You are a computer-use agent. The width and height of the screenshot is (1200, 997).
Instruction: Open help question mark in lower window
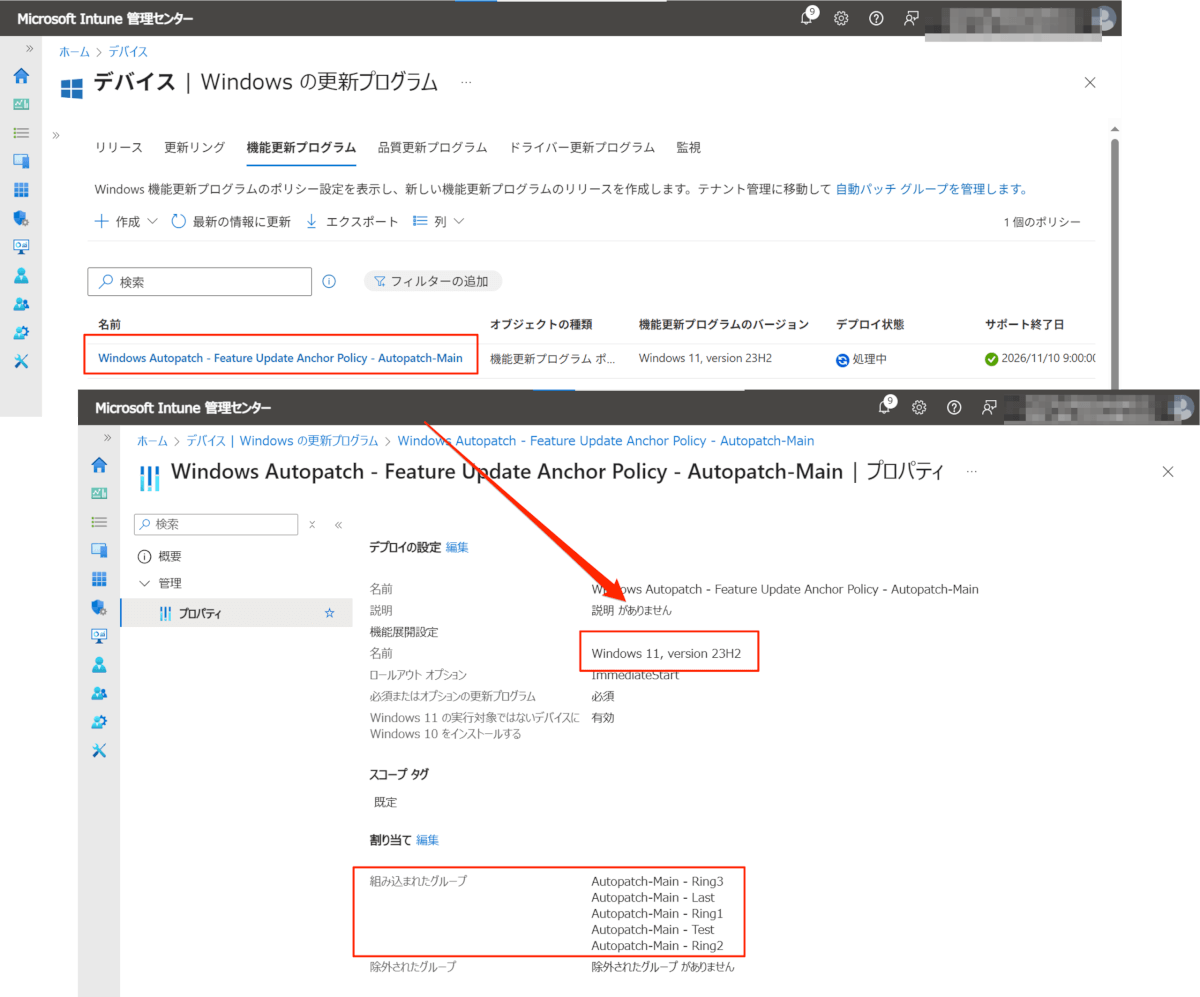(x=954, y=407)
